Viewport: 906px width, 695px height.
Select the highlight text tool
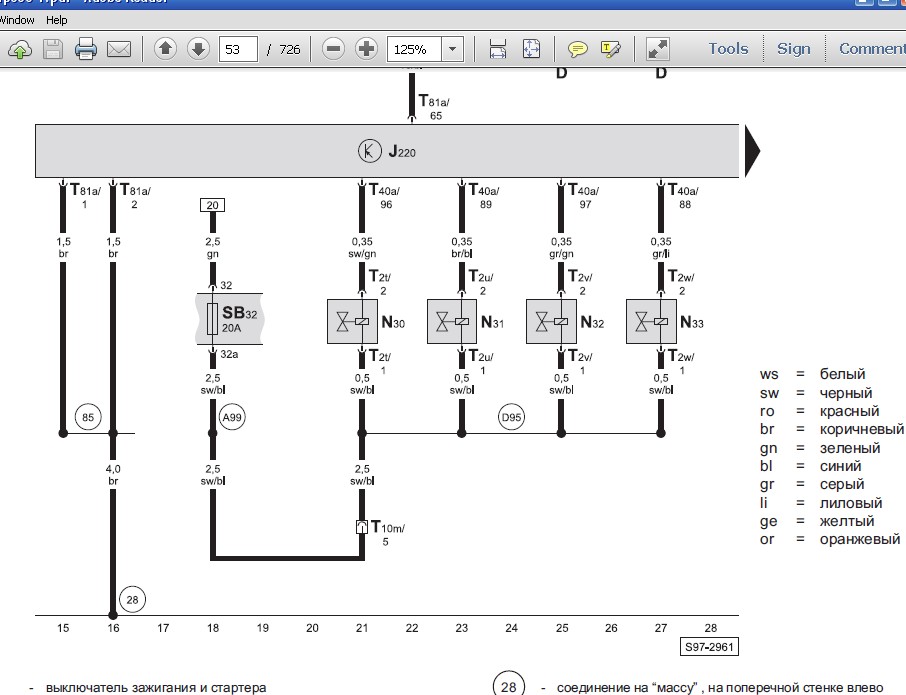[x=610, y=49]
